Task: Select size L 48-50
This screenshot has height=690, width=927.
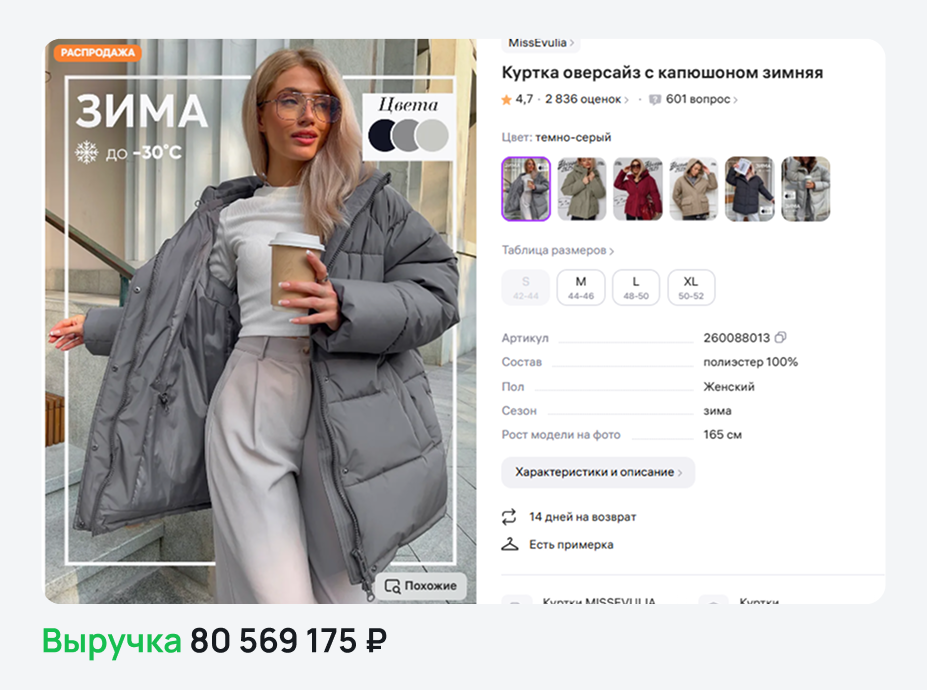Action: tap(636, 287)
